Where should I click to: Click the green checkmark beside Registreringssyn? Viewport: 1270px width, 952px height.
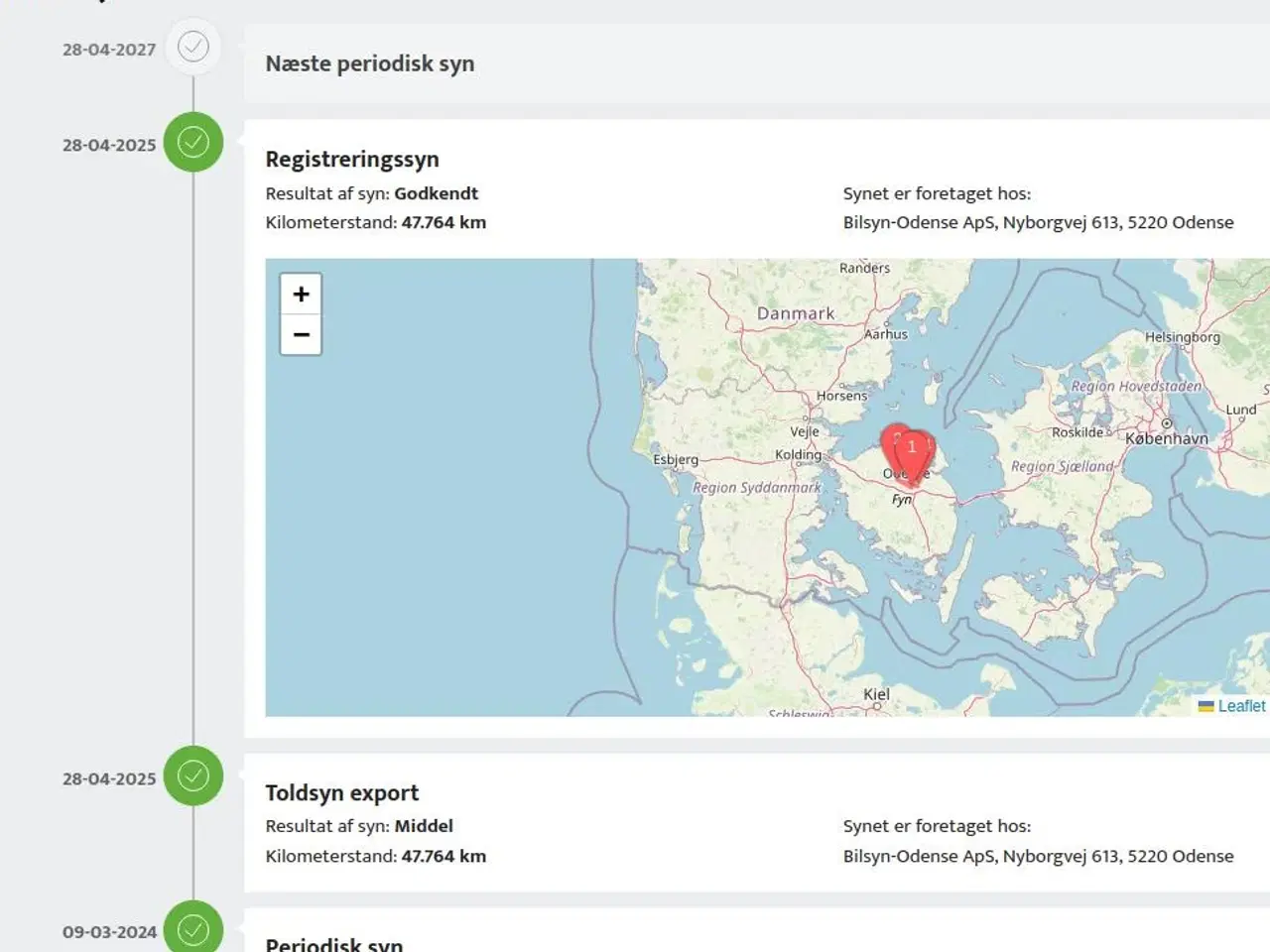[193, 142]
